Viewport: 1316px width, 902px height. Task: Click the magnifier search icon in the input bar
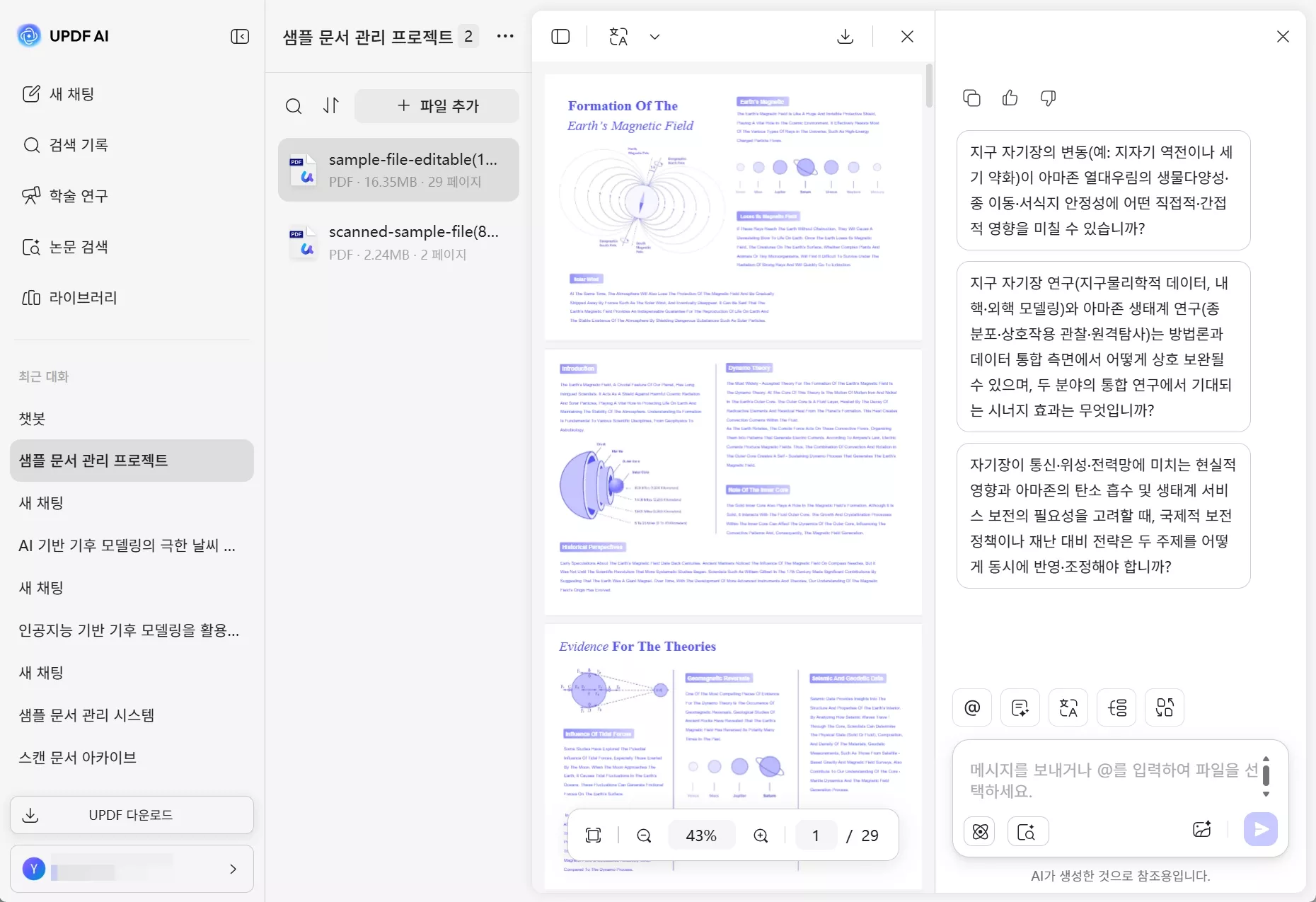(1027, 831)
